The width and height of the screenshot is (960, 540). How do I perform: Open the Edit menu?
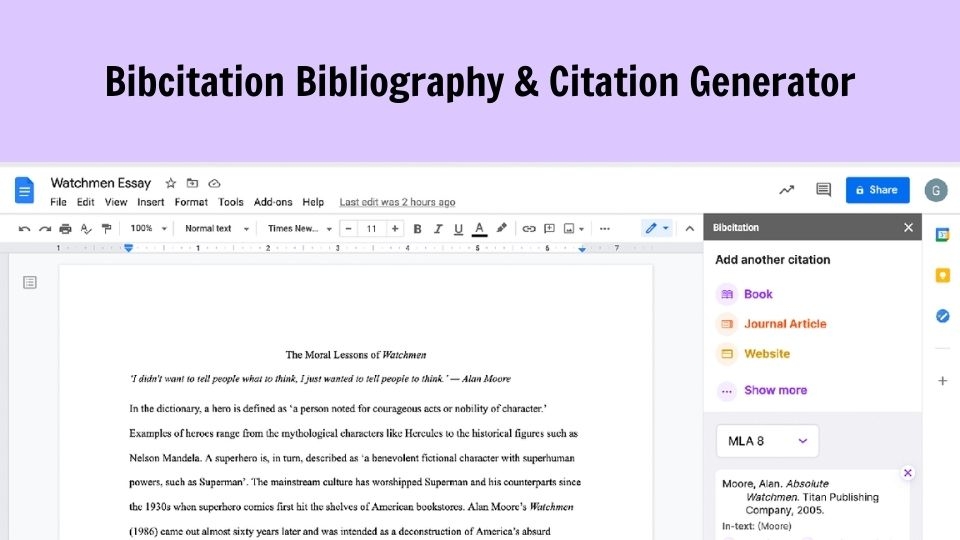click(85, 202)
